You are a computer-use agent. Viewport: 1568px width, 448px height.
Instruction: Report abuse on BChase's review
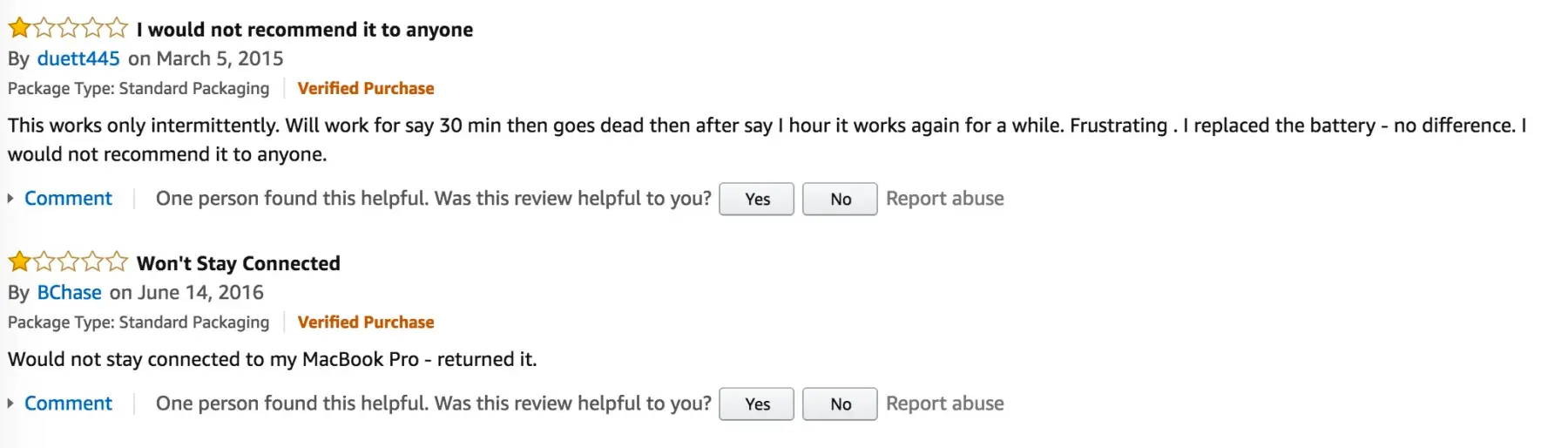(x=944, y=404)
